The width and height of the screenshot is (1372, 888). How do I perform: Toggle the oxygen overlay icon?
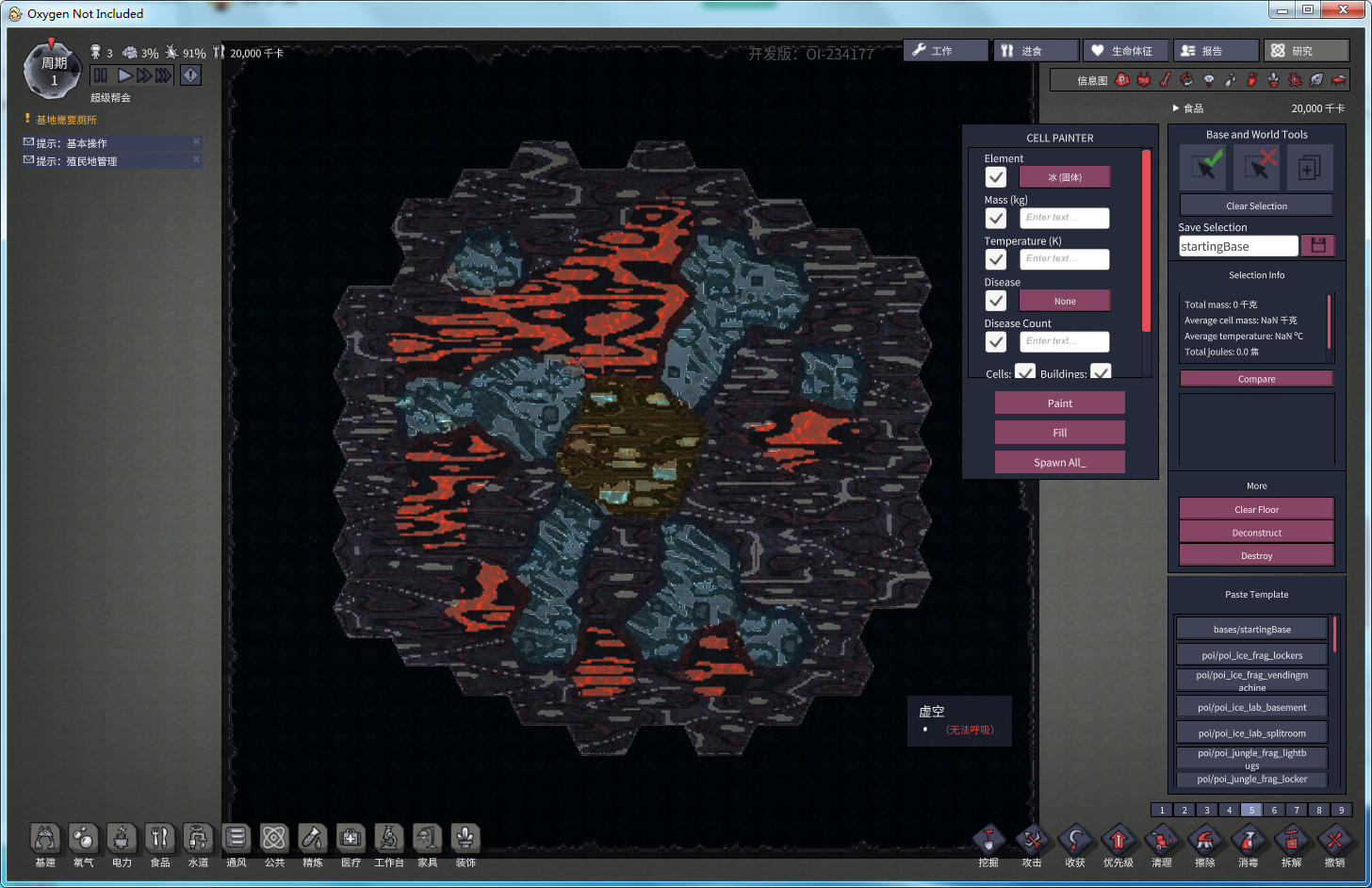point(1121,80)
